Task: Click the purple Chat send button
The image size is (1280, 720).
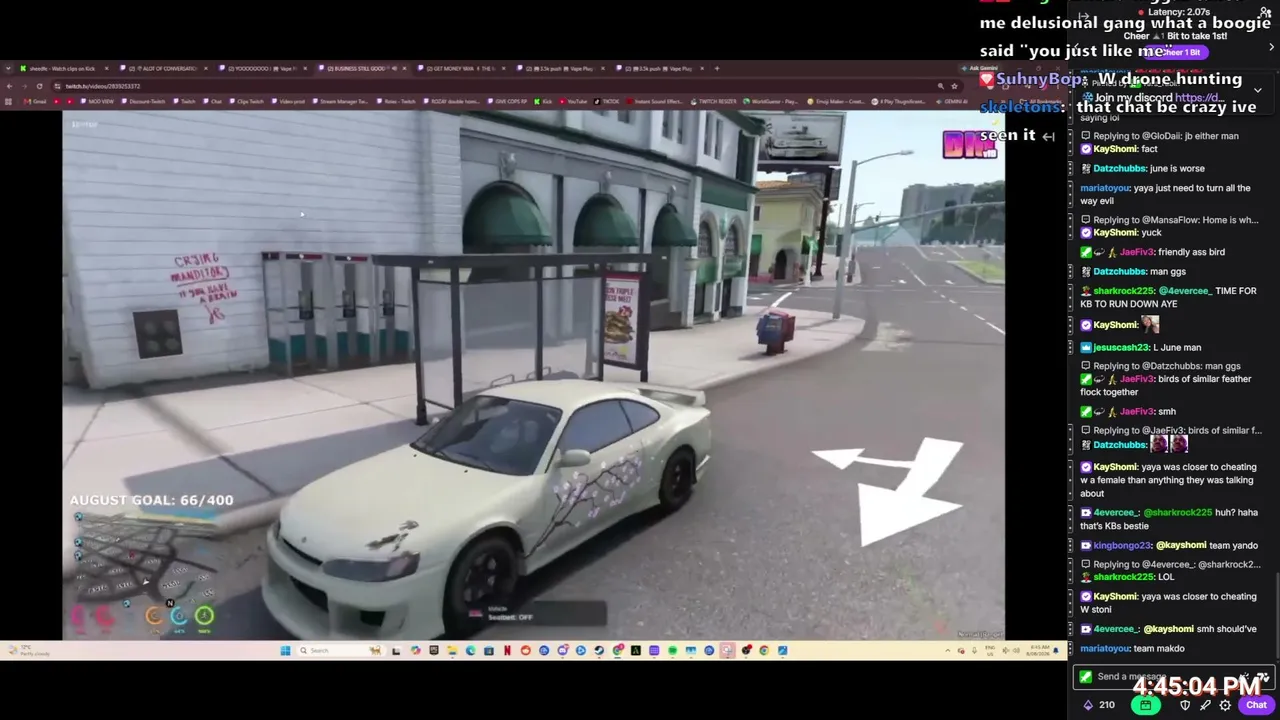Action: point(1256,705)
